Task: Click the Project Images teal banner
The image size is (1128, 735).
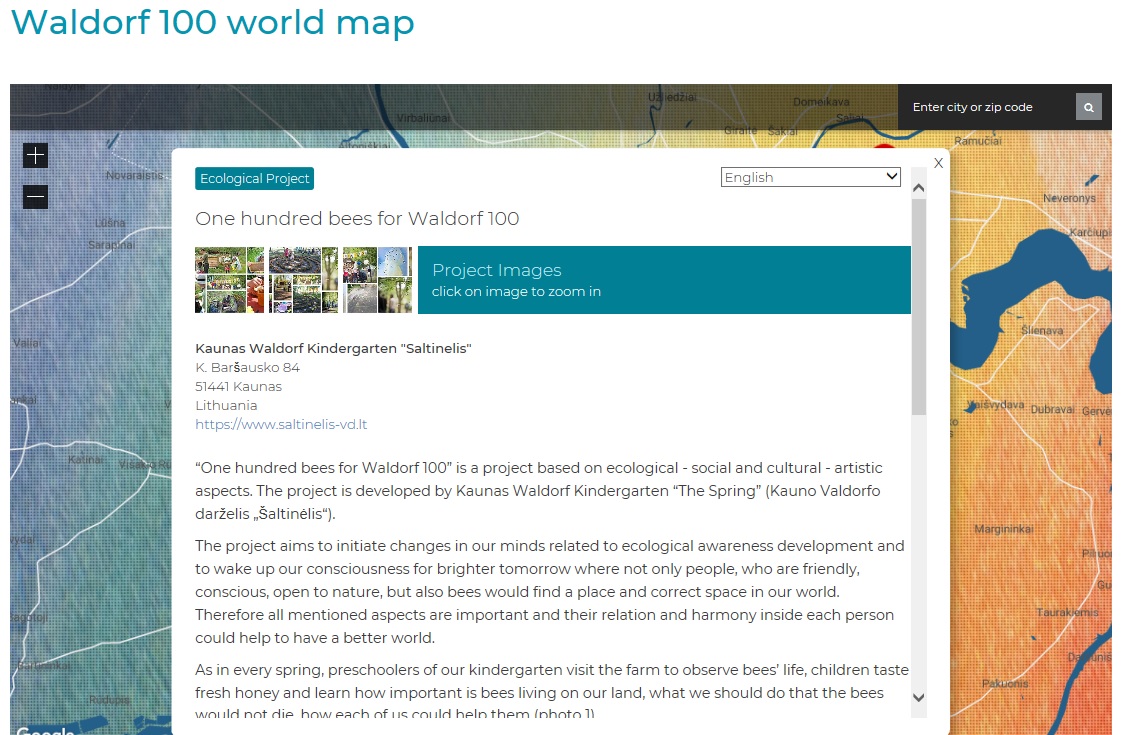Action: [x=664, y=280]
